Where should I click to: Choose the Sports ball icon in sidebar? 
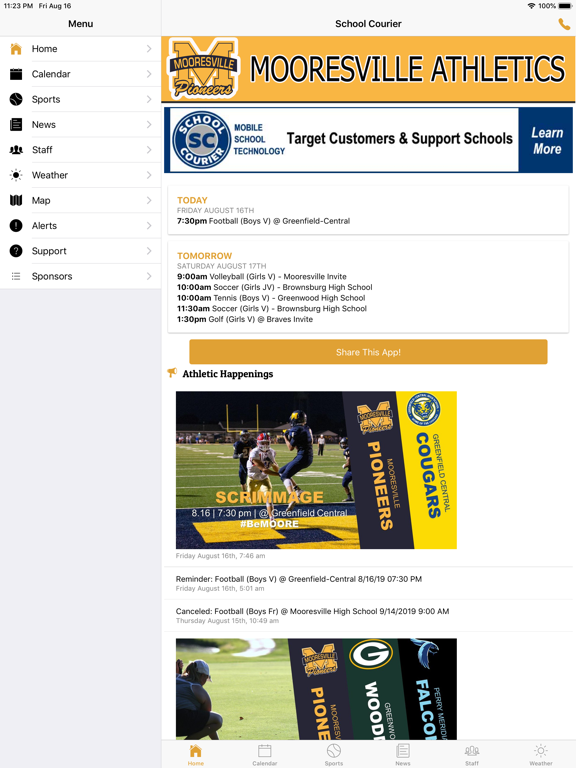pyautogui.click(x=16, y=99)
